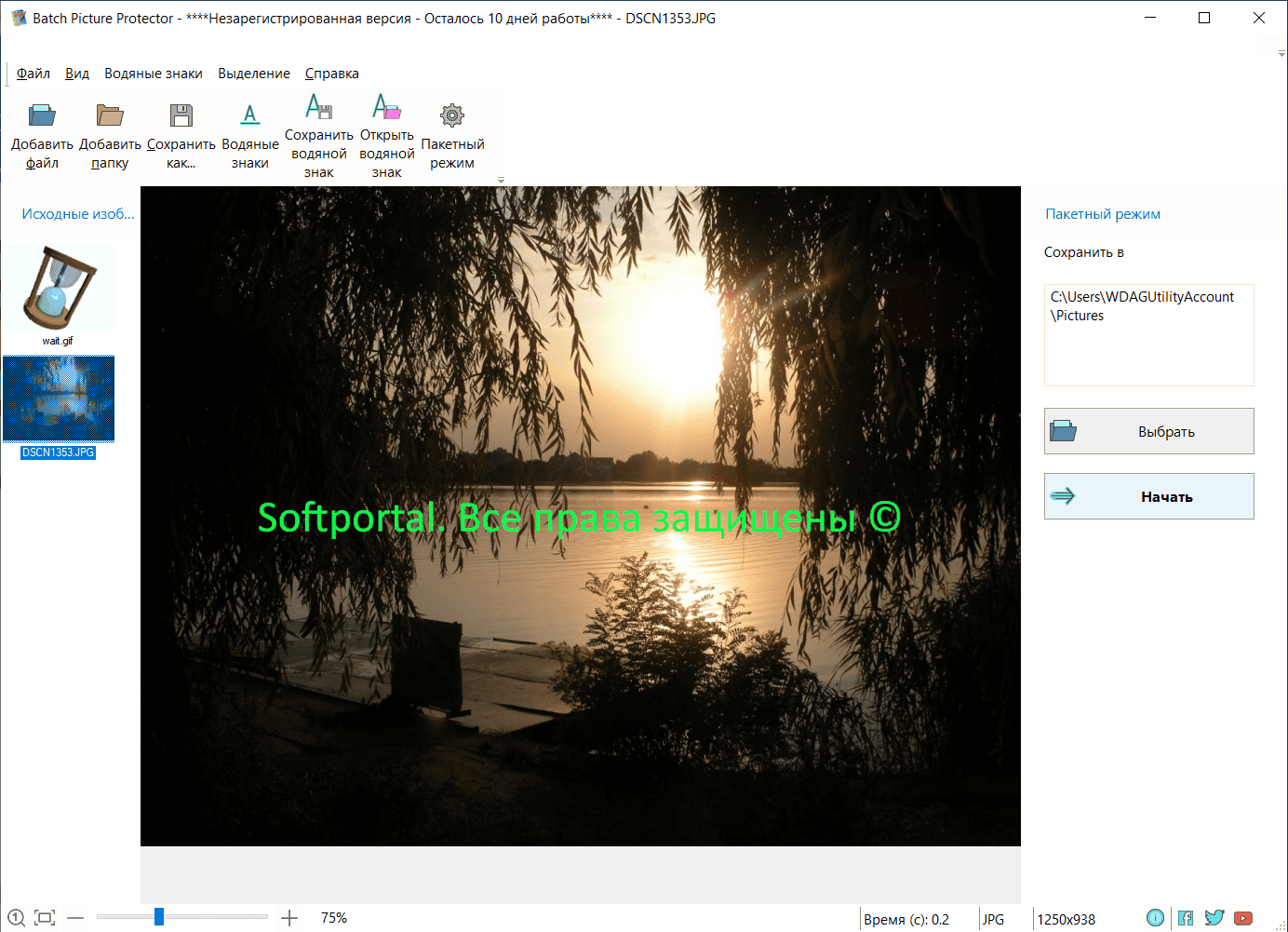Screen dimensions: 1288x932
Task: Open the Файл menu
Action: (34, 74)
